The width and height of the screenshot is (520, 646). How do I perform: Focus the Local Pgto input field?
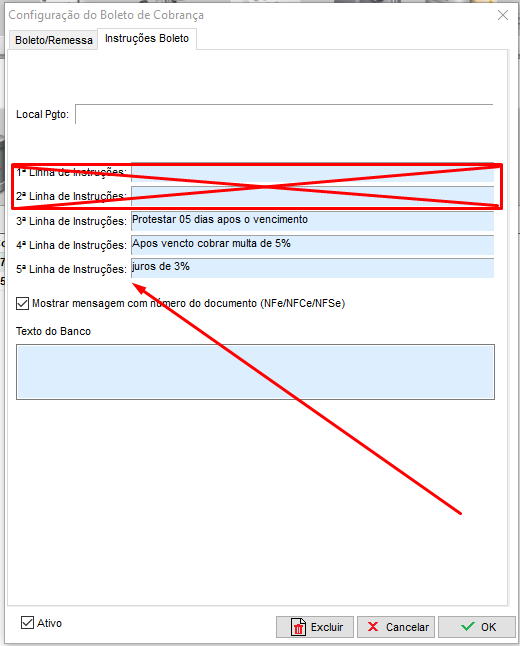point(284,114)
